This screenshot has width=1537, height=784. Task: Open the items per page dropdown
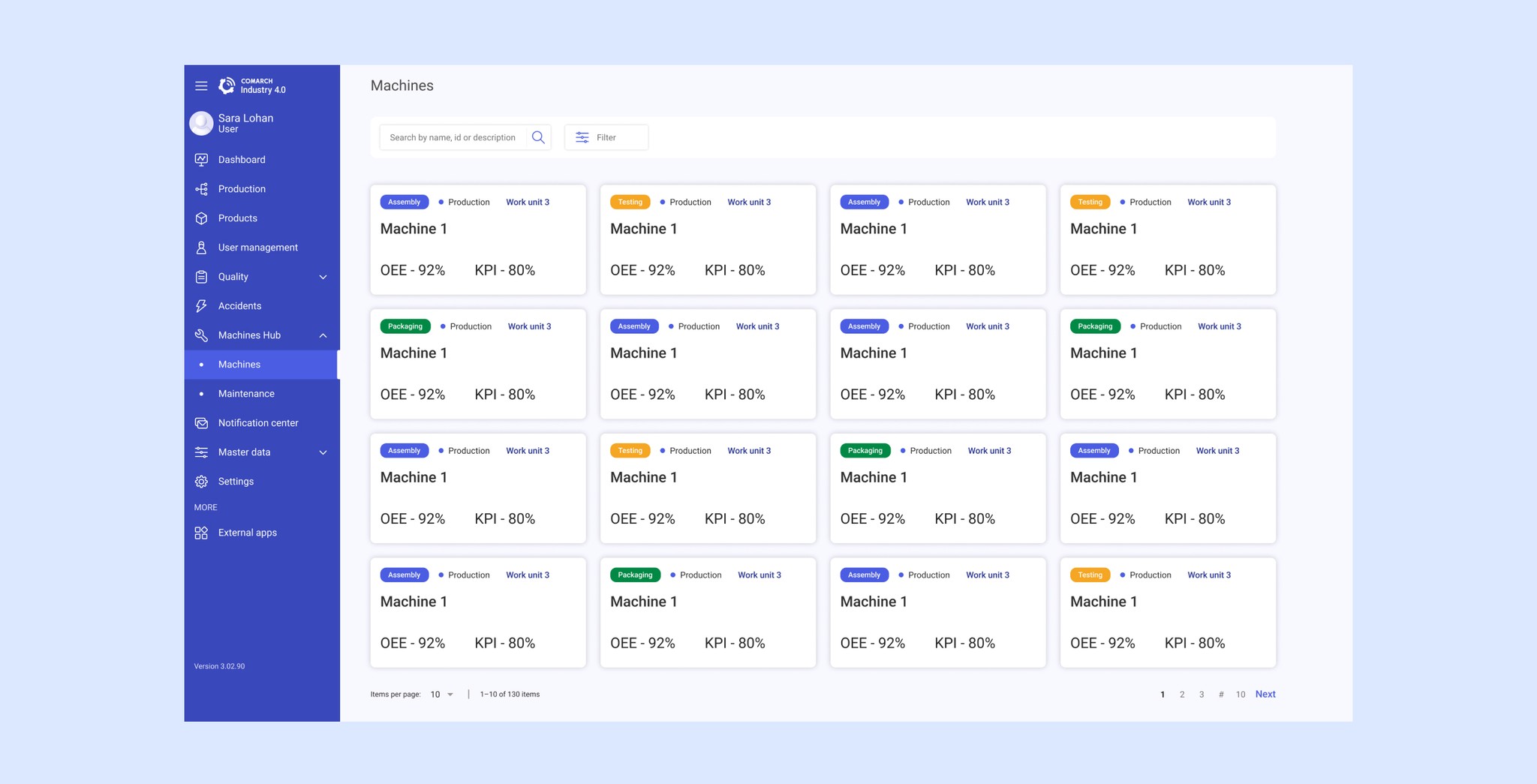click(441, 695)
